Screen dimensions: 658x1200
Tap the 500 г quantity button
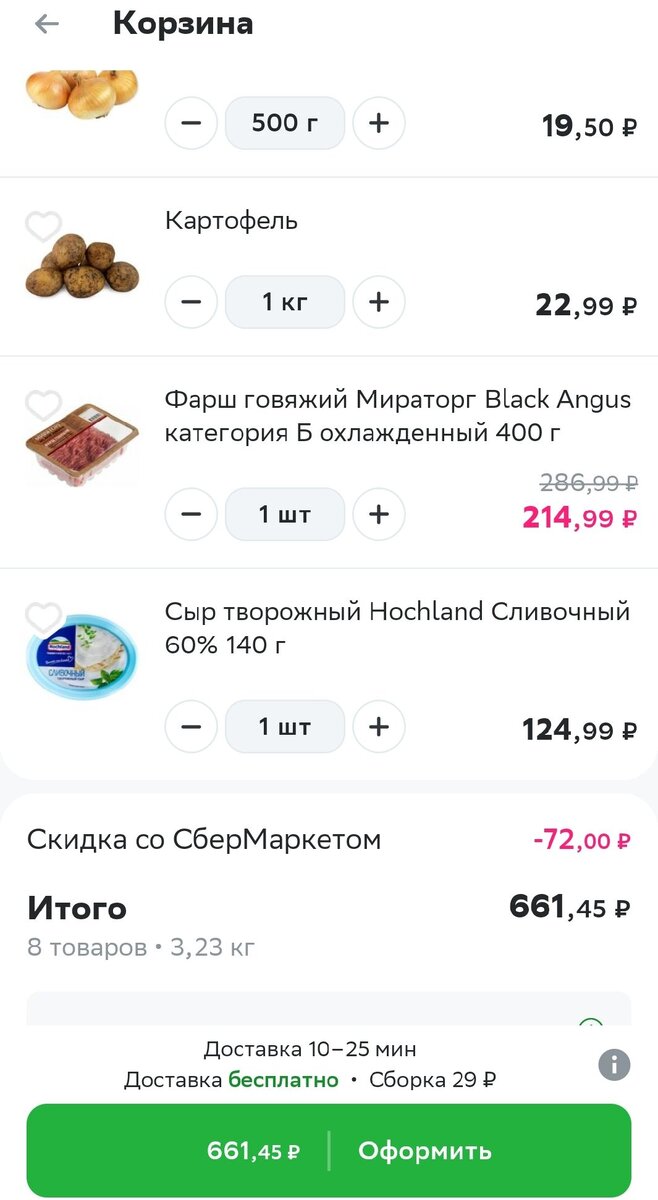point(285,122)
